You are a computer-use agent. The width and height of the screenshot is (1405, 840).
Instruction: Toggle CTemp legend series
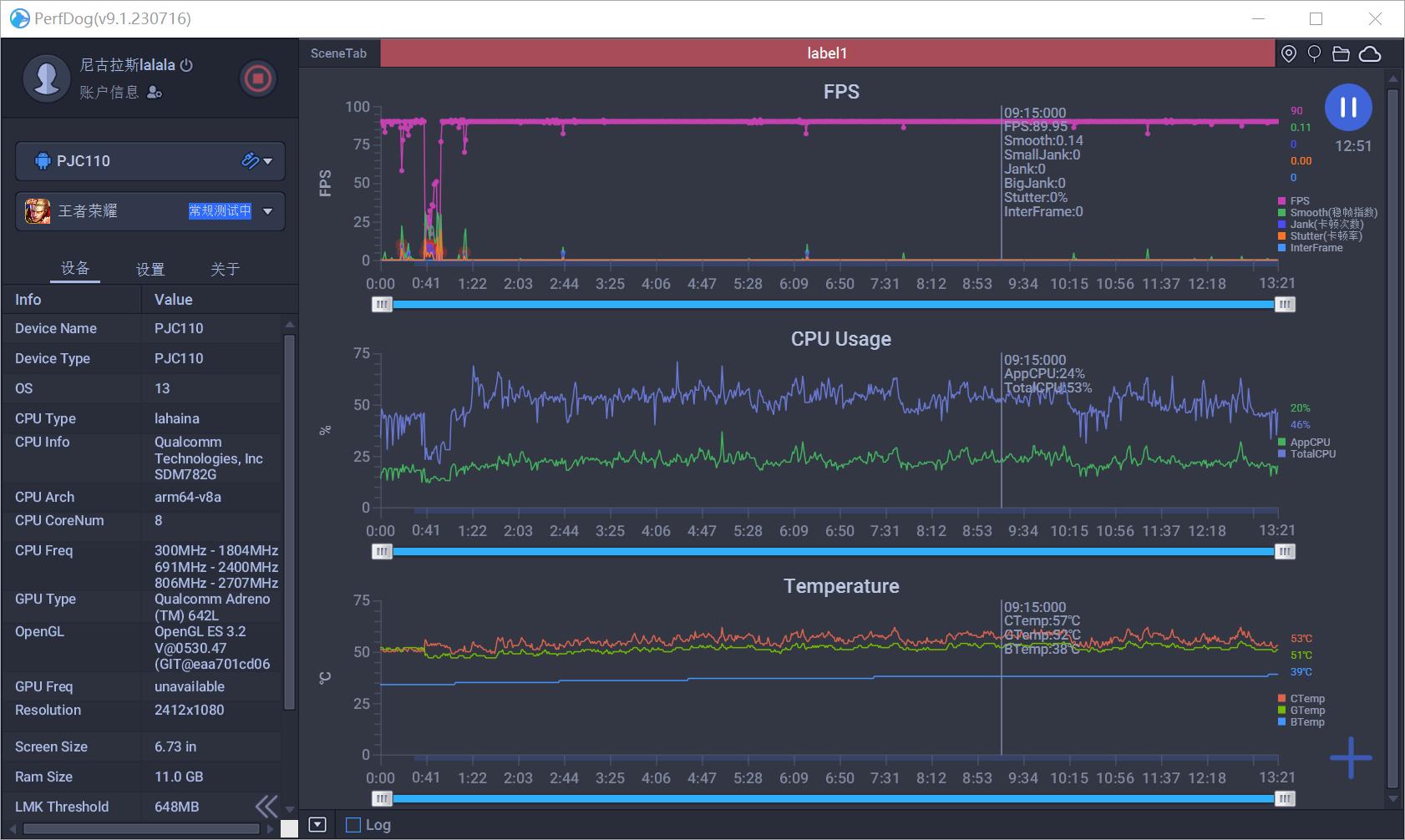coord(1301,699)
